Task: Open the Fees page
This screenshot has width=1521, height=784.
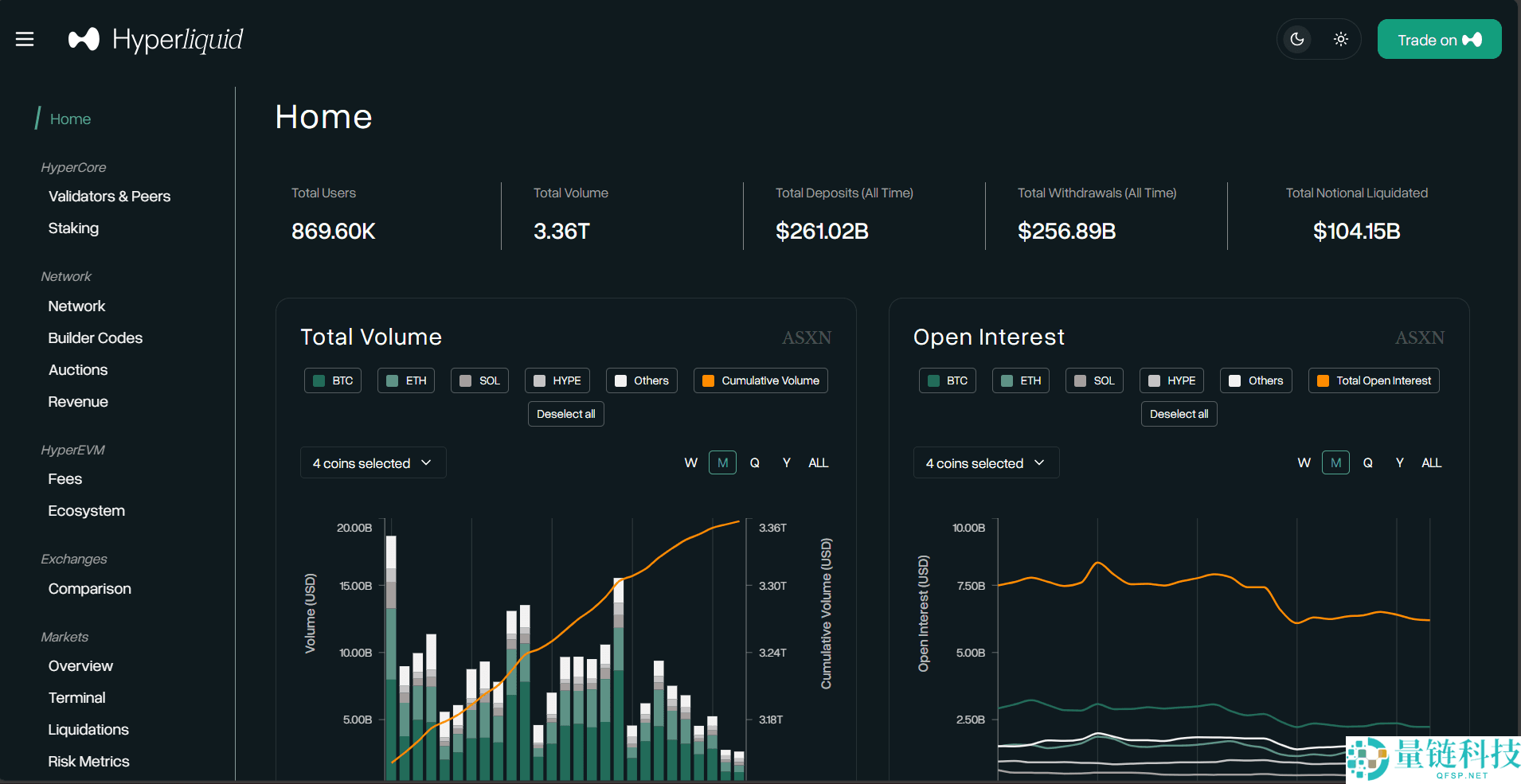Action: 65,479
